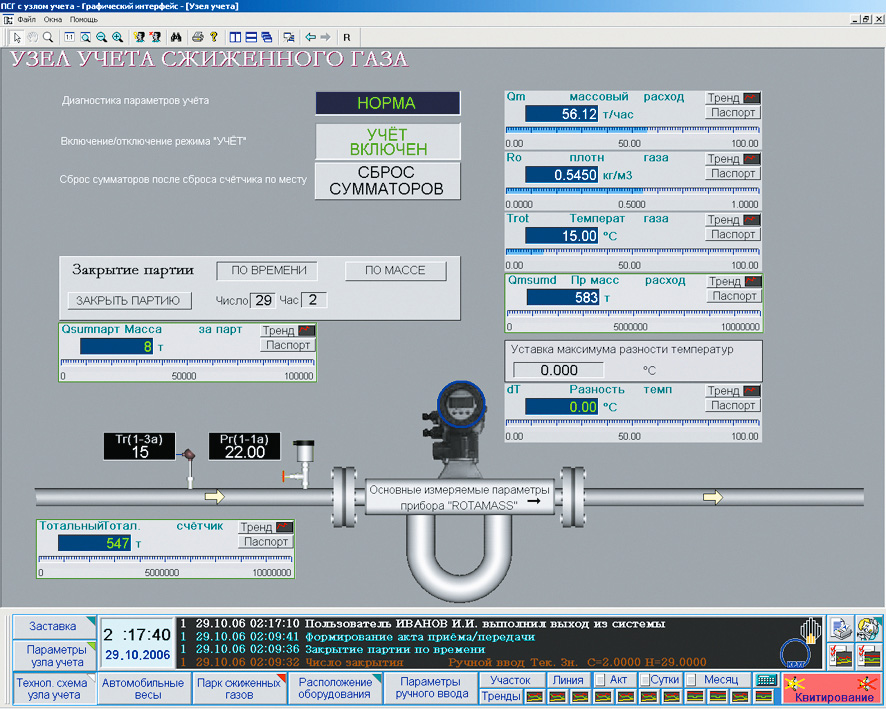Click the magnifier search tool in toolbar
Viewport: 886px width, 709px height.
(48, 37)
